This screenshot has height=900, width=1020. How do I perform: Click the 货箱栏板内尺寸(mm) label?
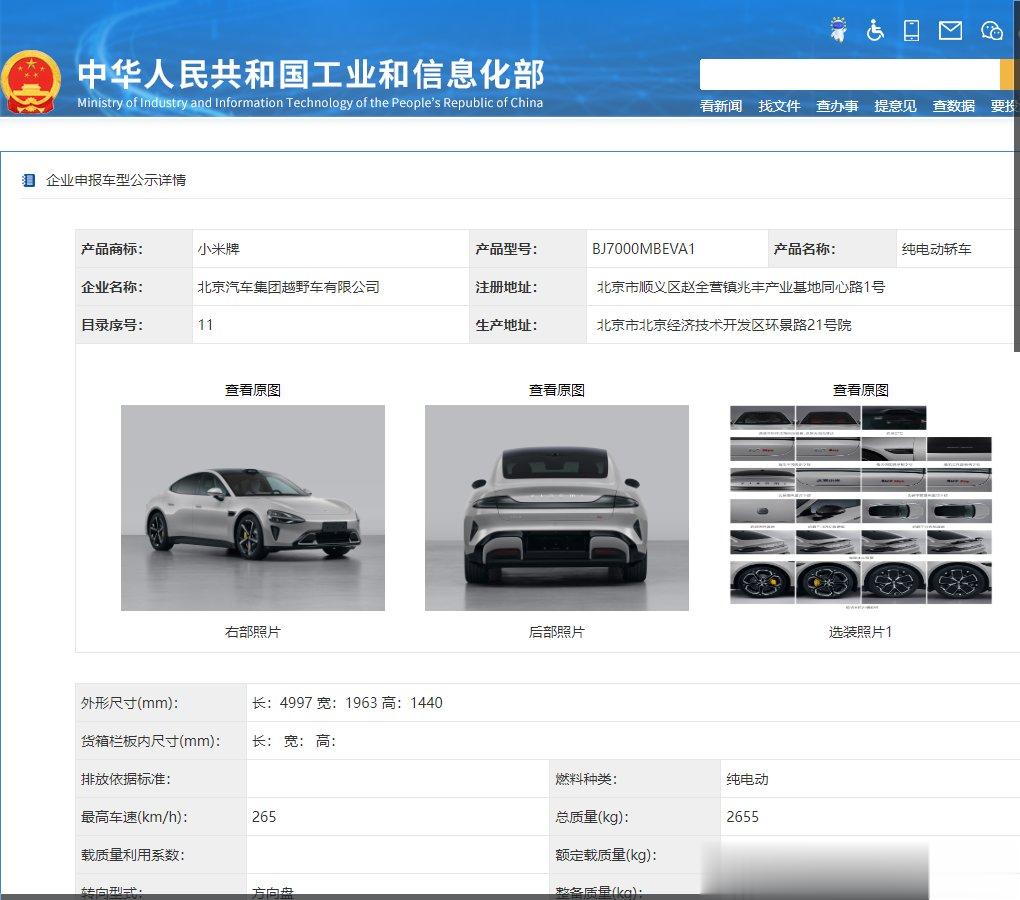[x=150, y=741]
